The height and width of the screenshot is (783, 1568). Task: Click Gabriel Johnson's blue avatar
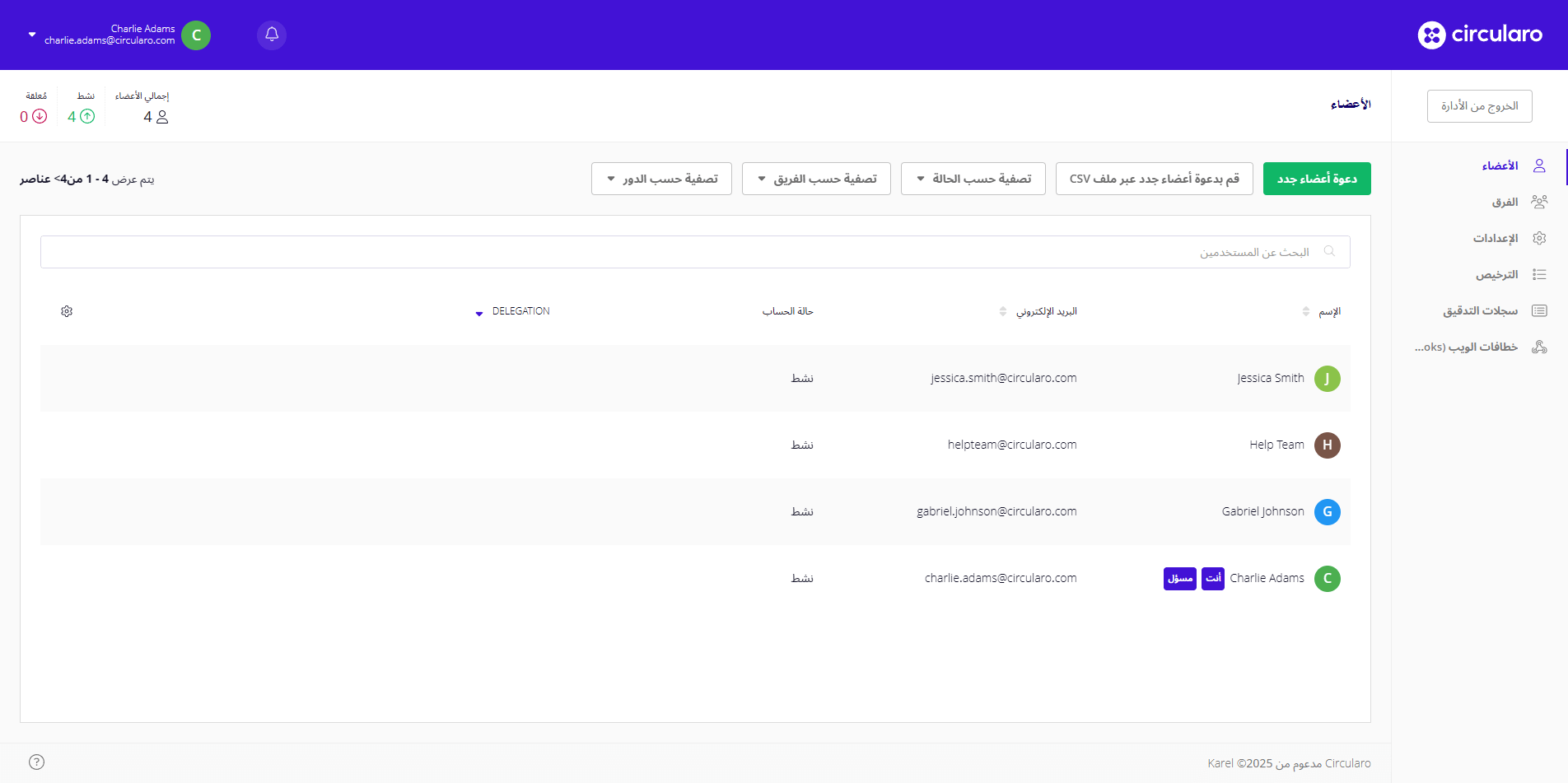(x=1327, y=512)
